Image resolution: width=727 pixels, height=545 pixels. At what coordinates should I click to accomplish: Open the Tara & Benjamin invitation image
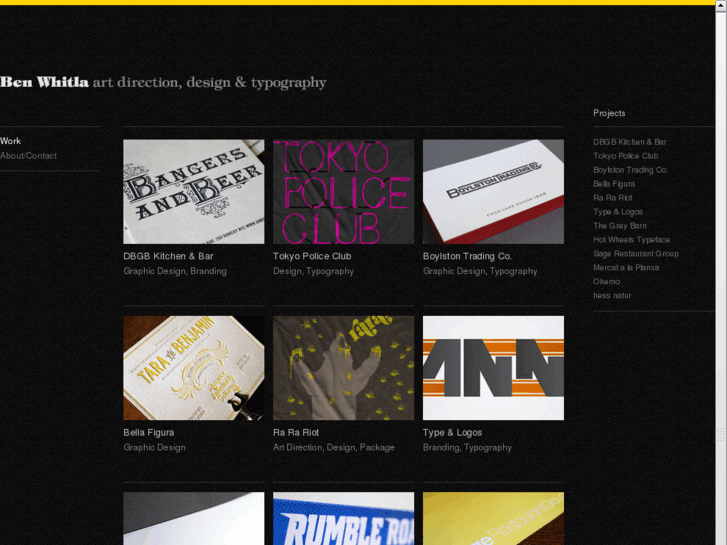[x=193, y=368]
